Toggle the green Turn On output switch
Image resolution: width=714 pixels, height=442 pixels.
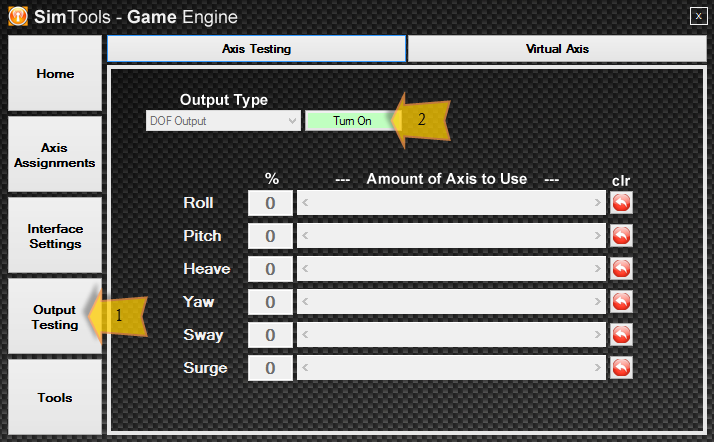tap(351, 120)
